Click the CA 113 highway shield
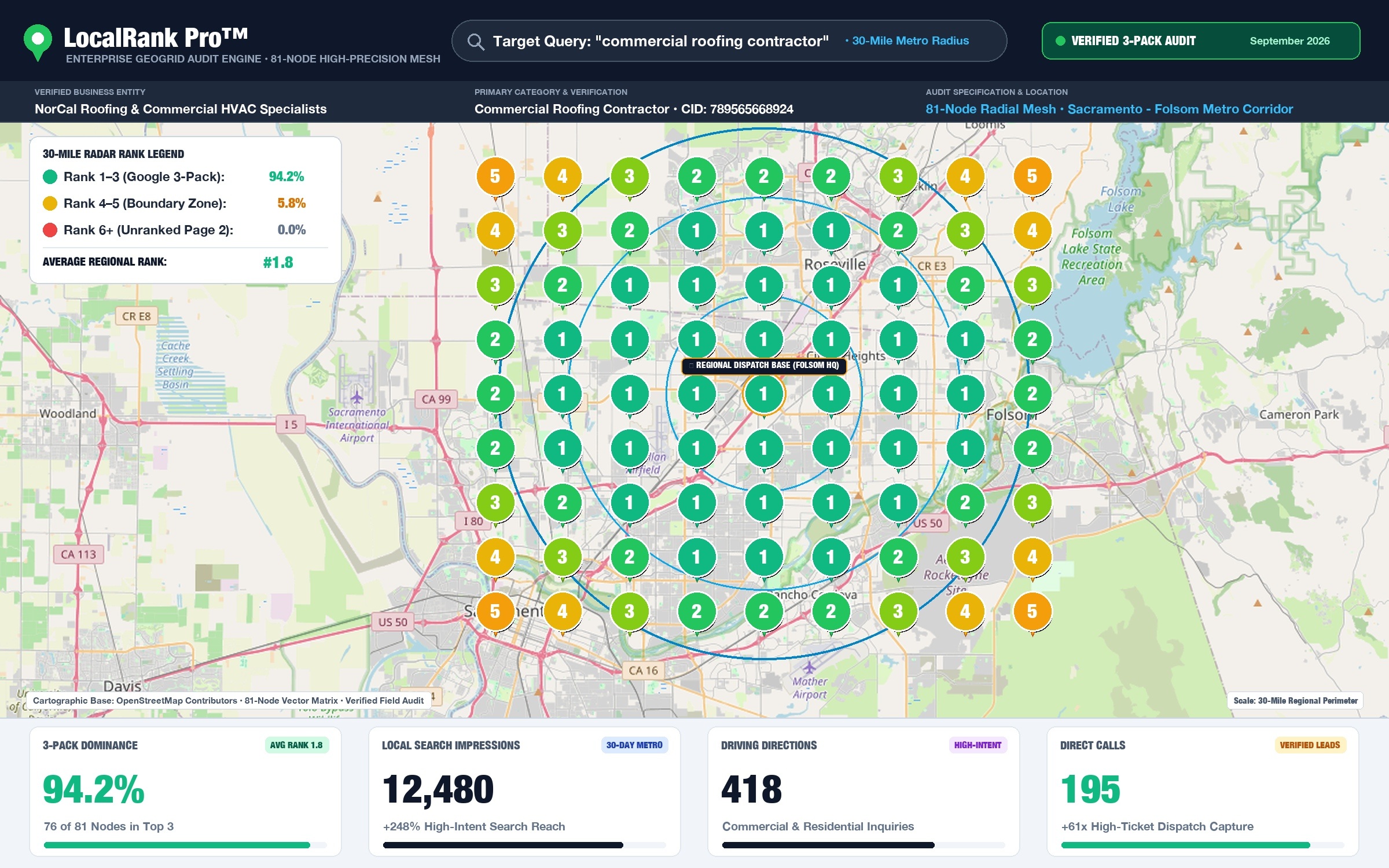Screen dimensions: 1389x868 pos(78,554)
